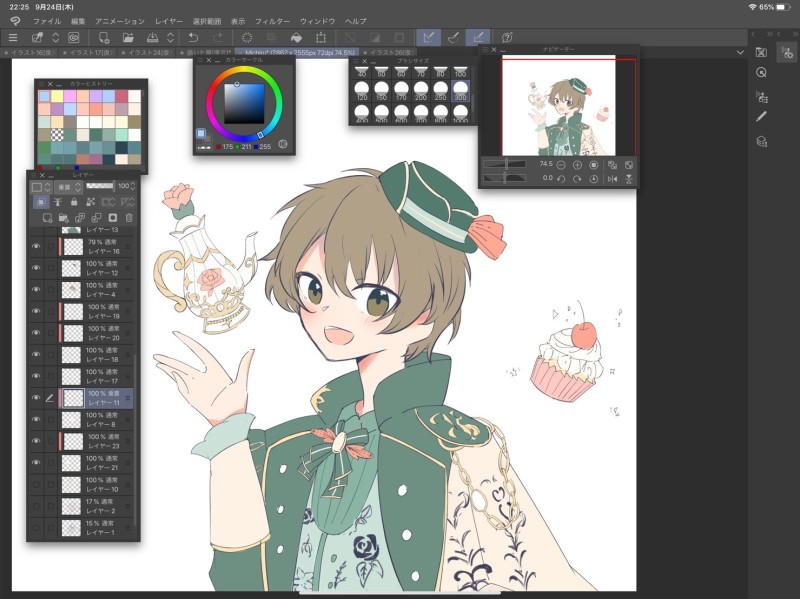The image size is (800, 599).
Task: Hide layer レイヤー 4 with its eye icon
Action: coord(36,289)
